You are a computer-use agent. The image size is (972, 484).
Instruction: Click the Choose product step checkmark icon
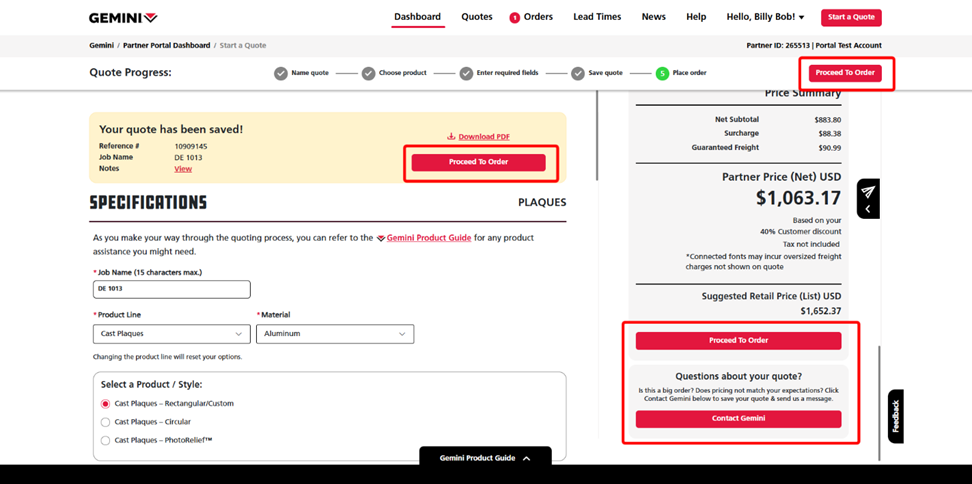pos(368,73)
